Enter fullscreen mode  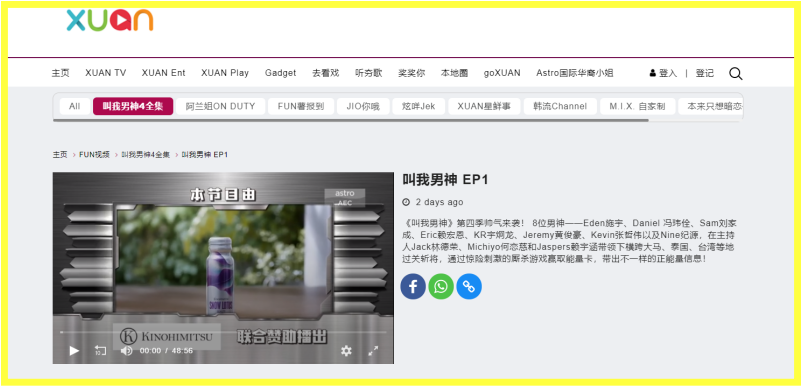[373, 351]
